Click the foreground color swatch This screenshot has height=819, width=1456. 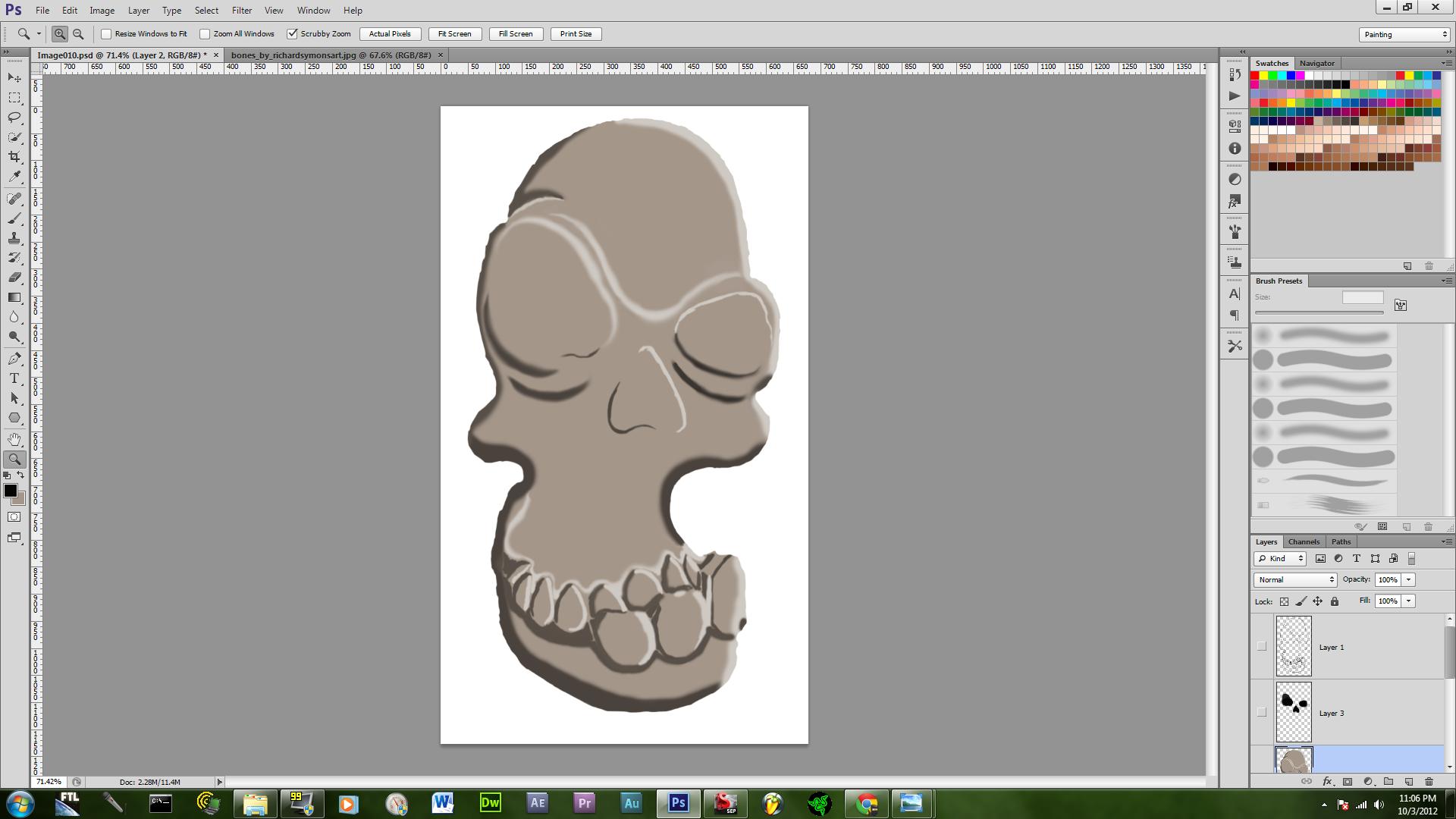pos(10,491)
